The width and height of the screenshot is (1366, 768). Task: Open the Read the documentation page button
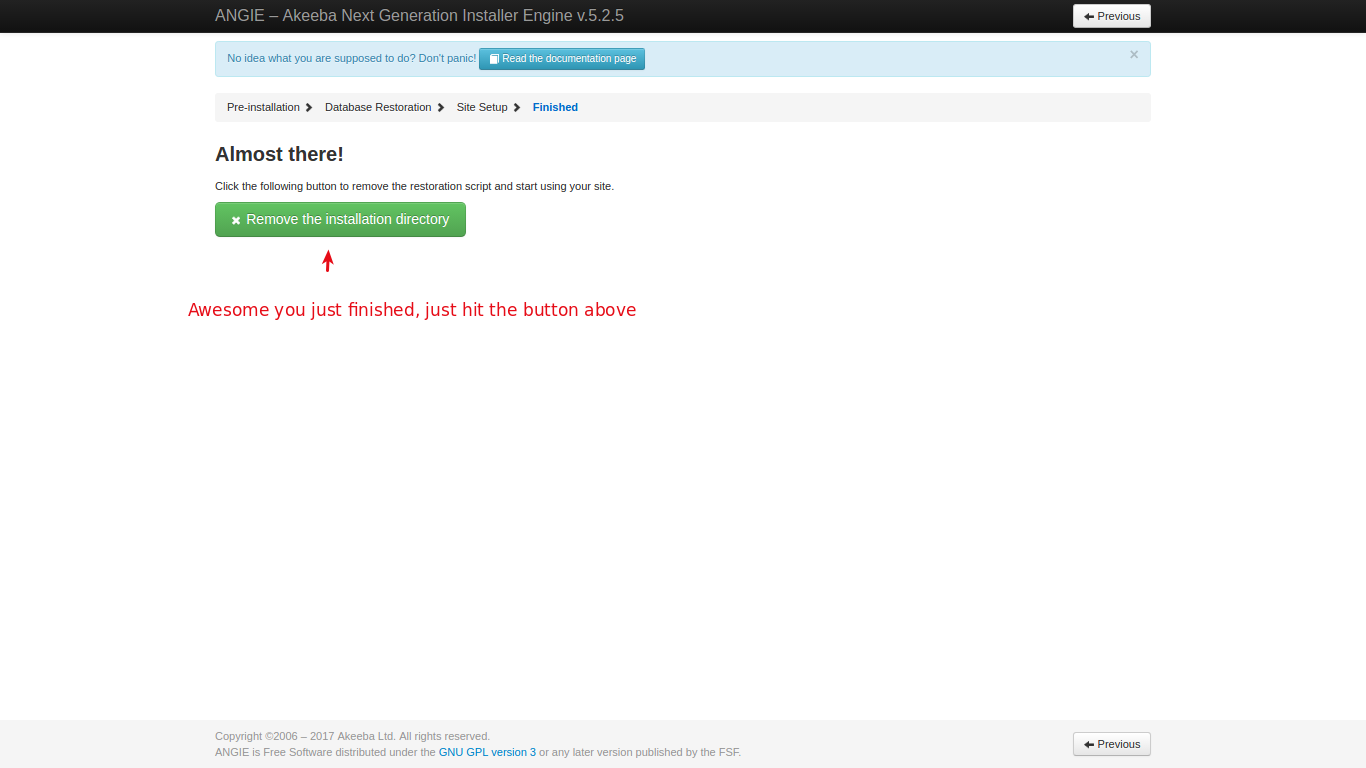click(562, 59)
